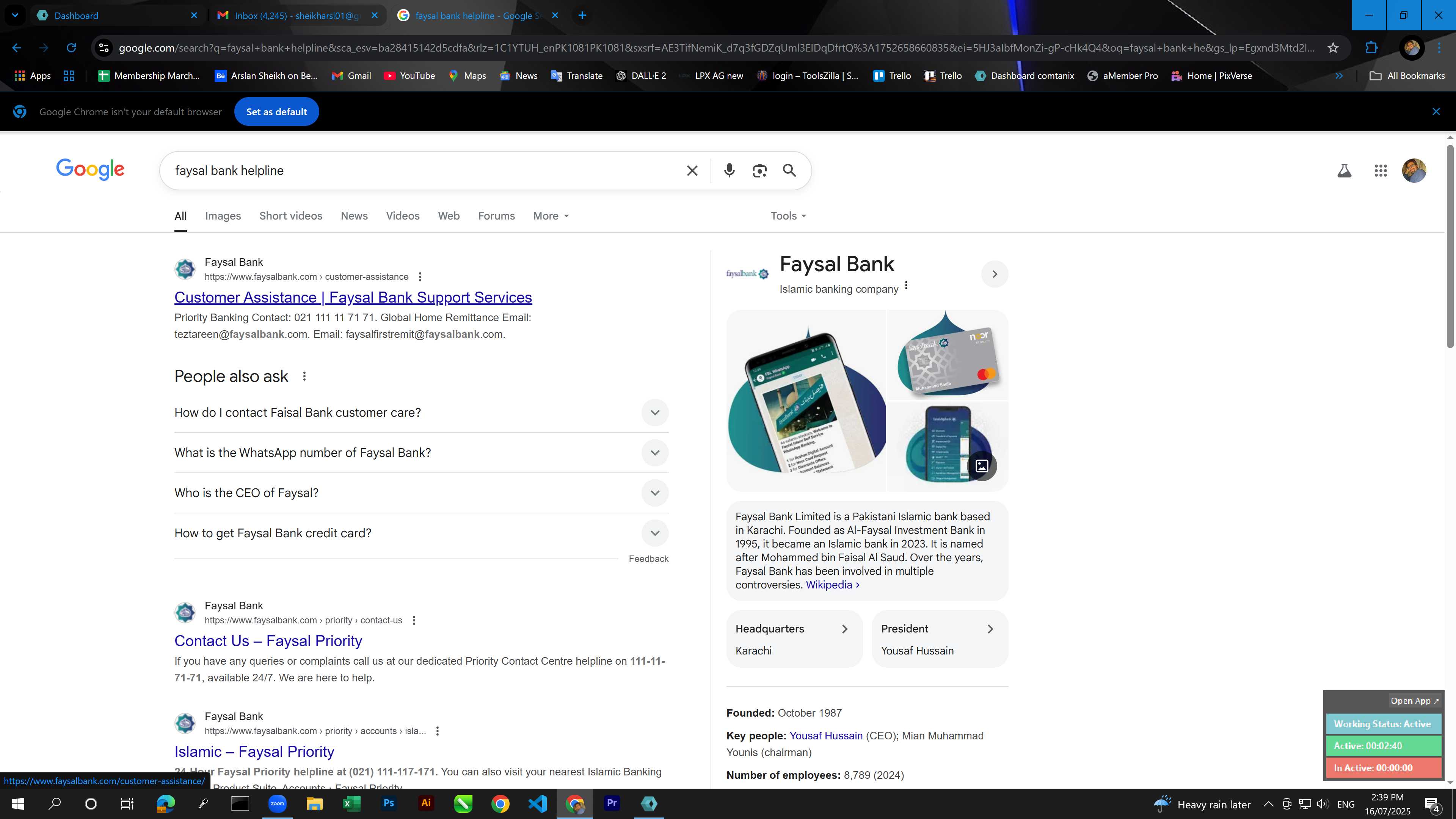Expand the Faysal Bank knowledge panel arrow
The width and height of the screenshot is (1456, 819).
(995, 274)
